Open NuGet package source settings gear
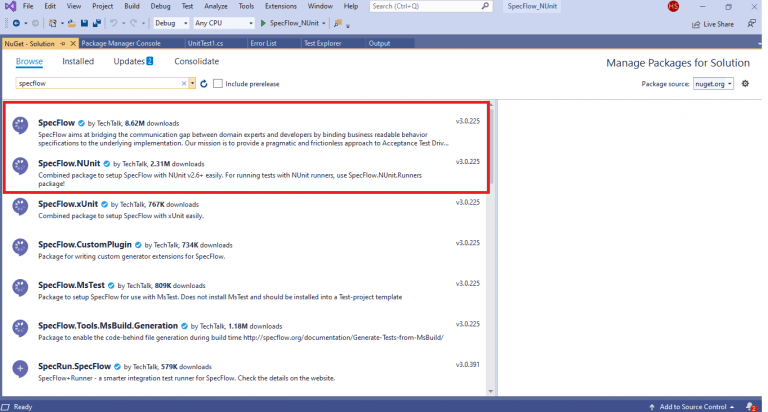 [747, 84]
